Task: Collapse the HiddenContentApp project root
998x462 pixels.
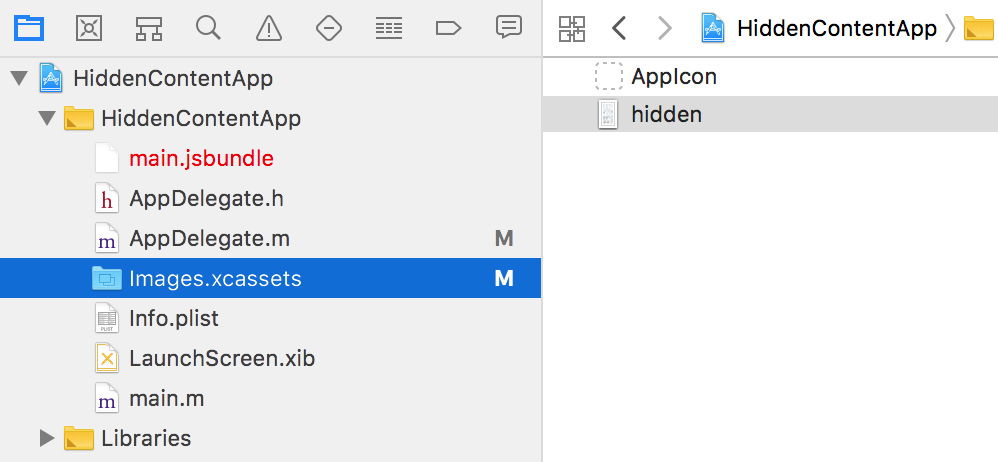Action: (18, 78)
